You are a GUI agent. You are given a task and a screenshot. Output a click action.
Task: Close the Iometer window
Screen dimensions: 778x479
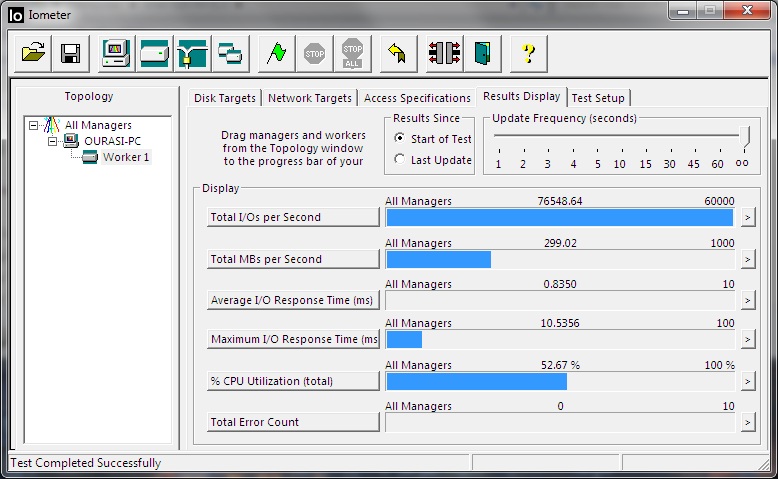[x=747, y=10]
